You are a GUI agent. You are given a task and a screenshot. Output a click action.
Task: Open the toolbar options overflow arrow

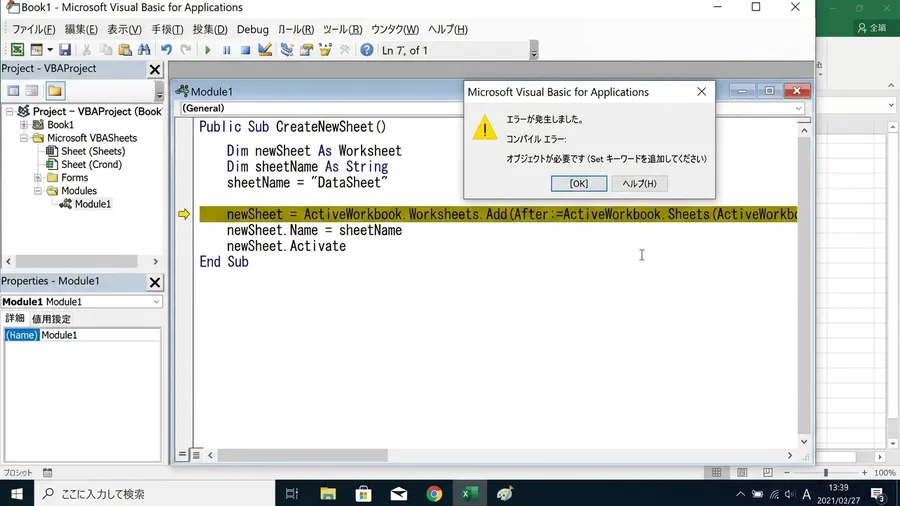[534, 50]
